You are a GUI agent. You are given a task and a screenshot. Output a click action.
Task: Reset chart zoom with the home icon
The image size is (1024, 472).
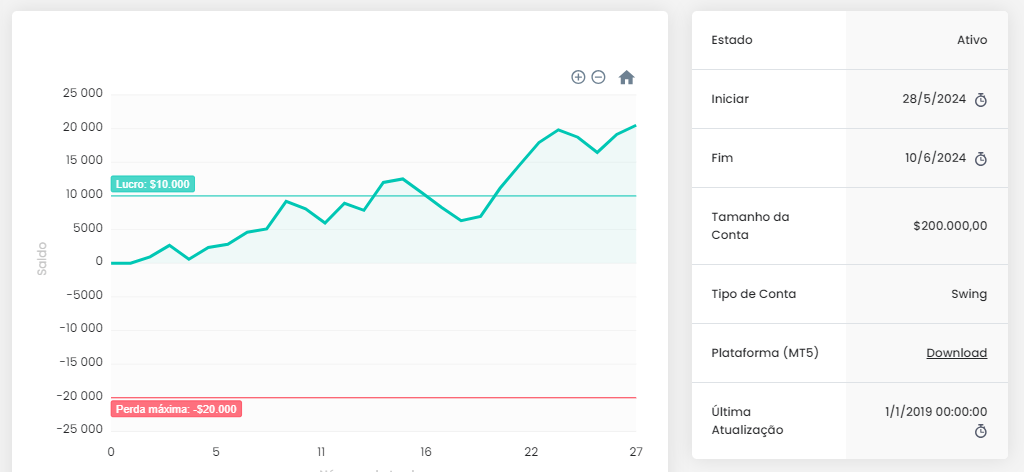coord(626,77)
